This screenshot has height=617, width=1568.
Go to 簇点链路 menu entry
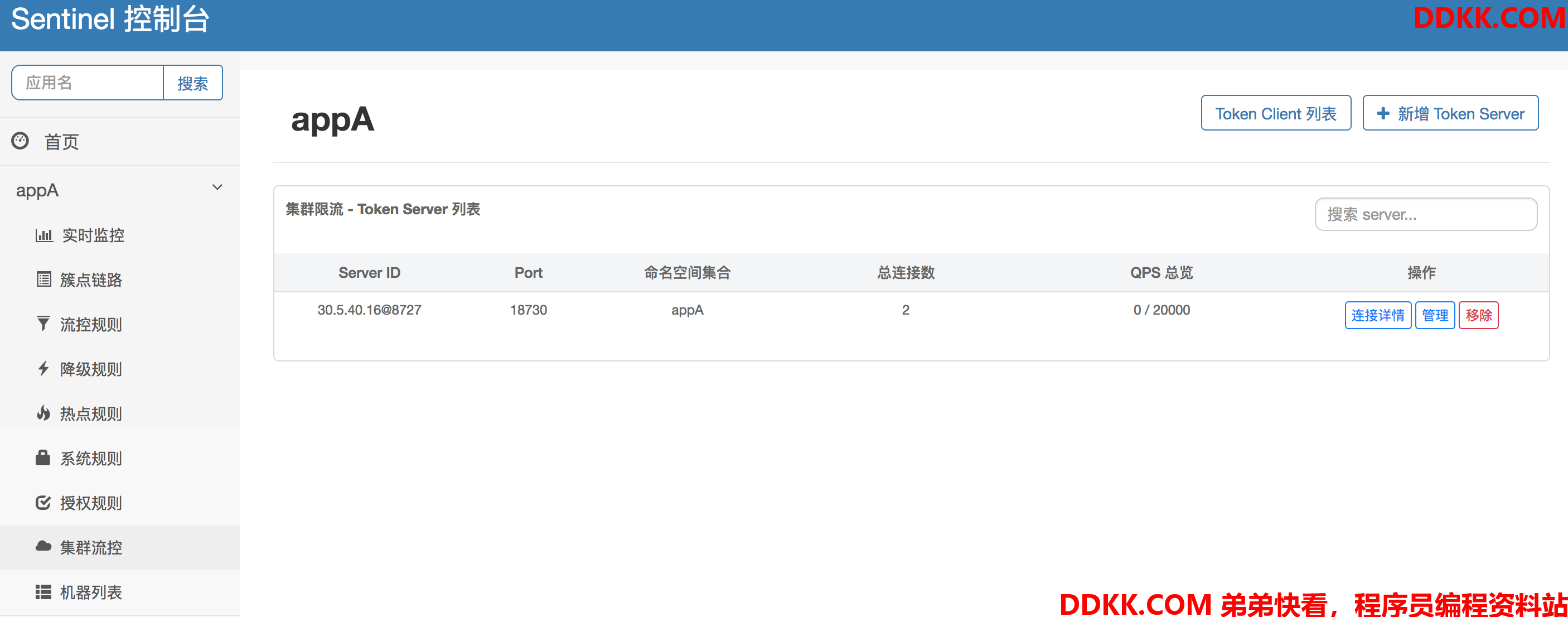point(120,279)
